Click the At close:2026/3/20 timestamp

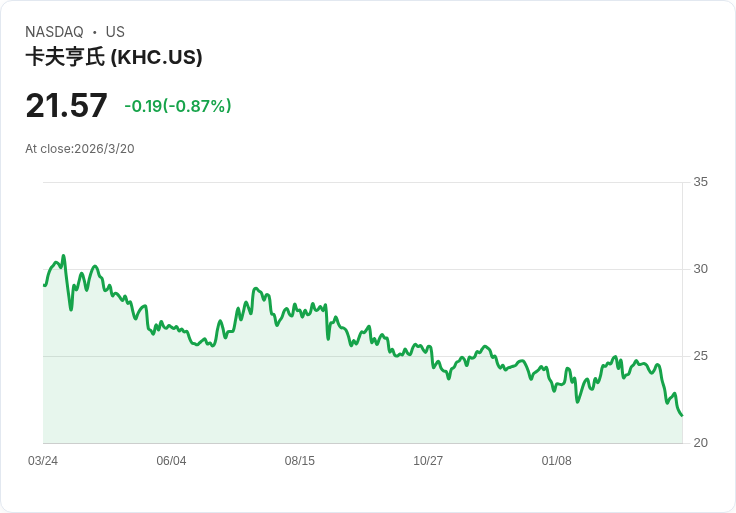80,149
